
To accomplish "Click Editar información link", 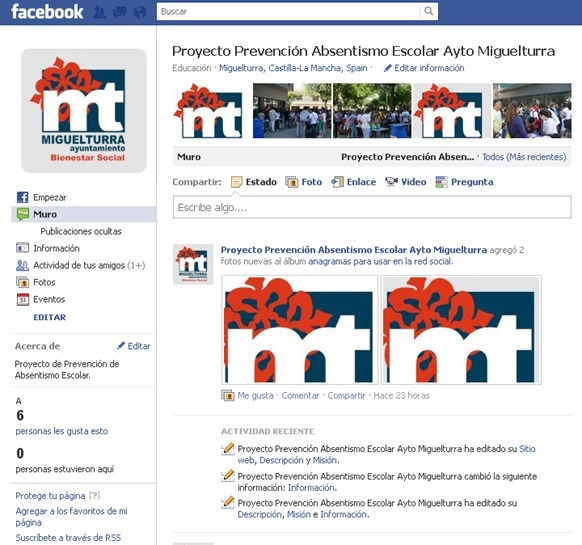I will click(x=429, y=68).
